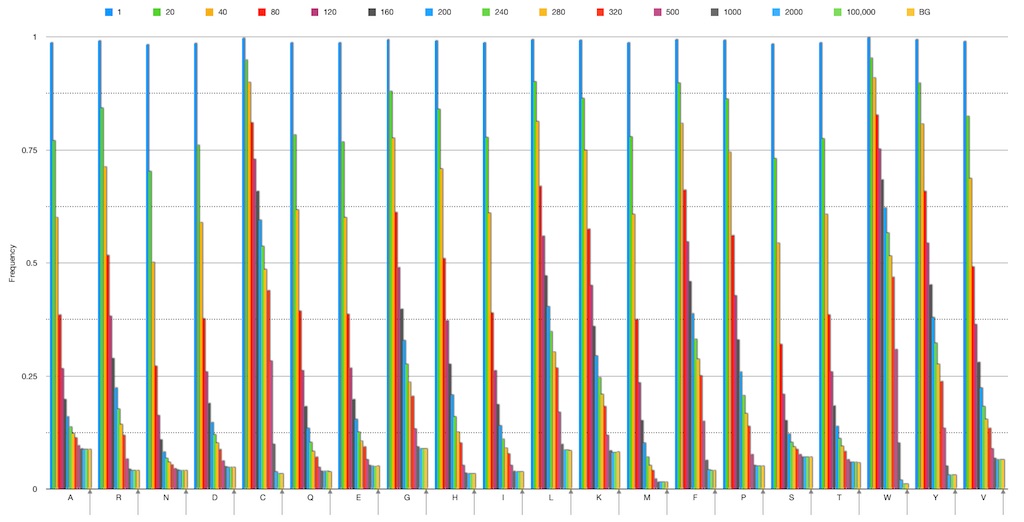Click the 'Frequency' y-axis title
This screenshot has height=522, width=1024.
click(12, 263)
